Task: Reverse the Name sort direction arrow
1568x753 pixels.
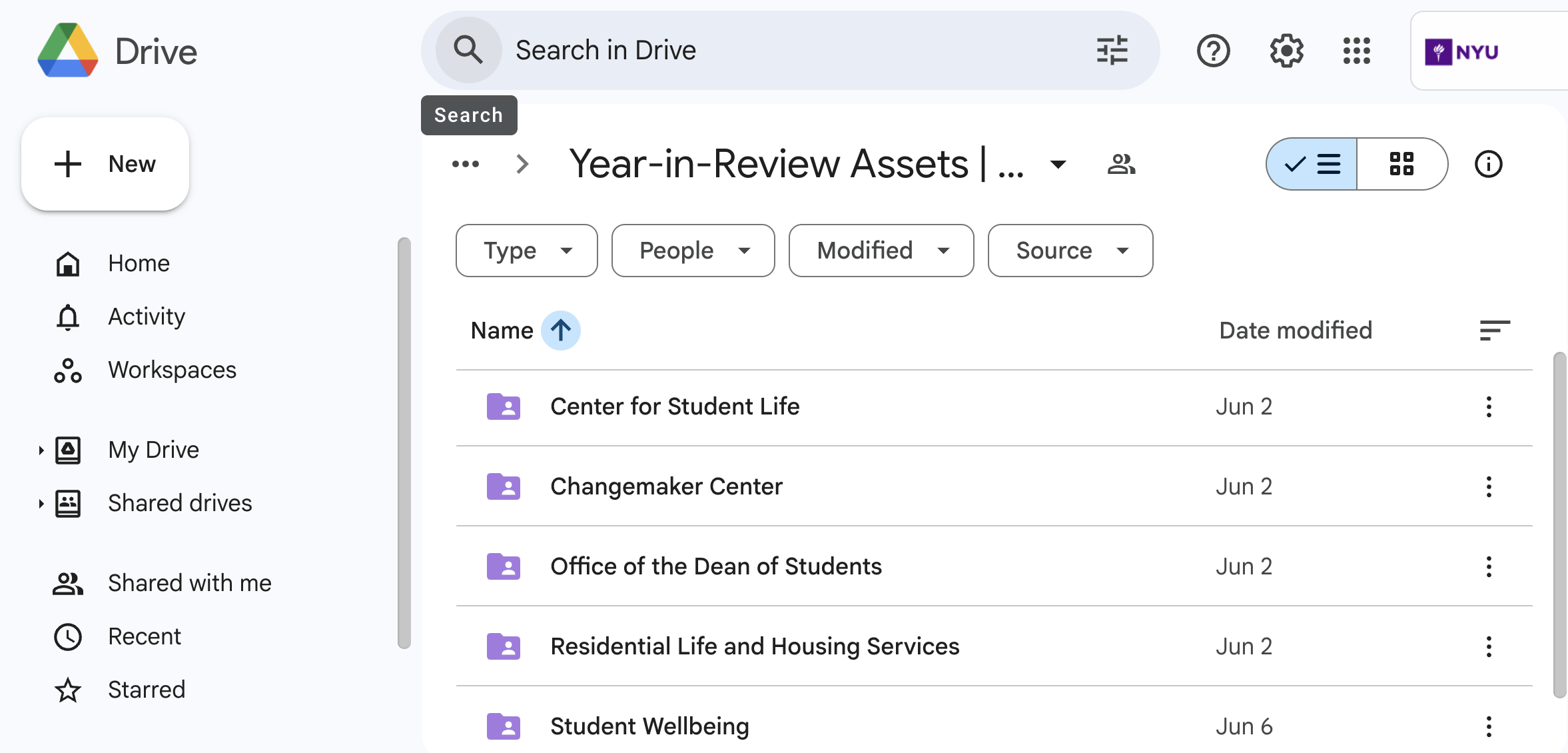Action: [560, 331]
